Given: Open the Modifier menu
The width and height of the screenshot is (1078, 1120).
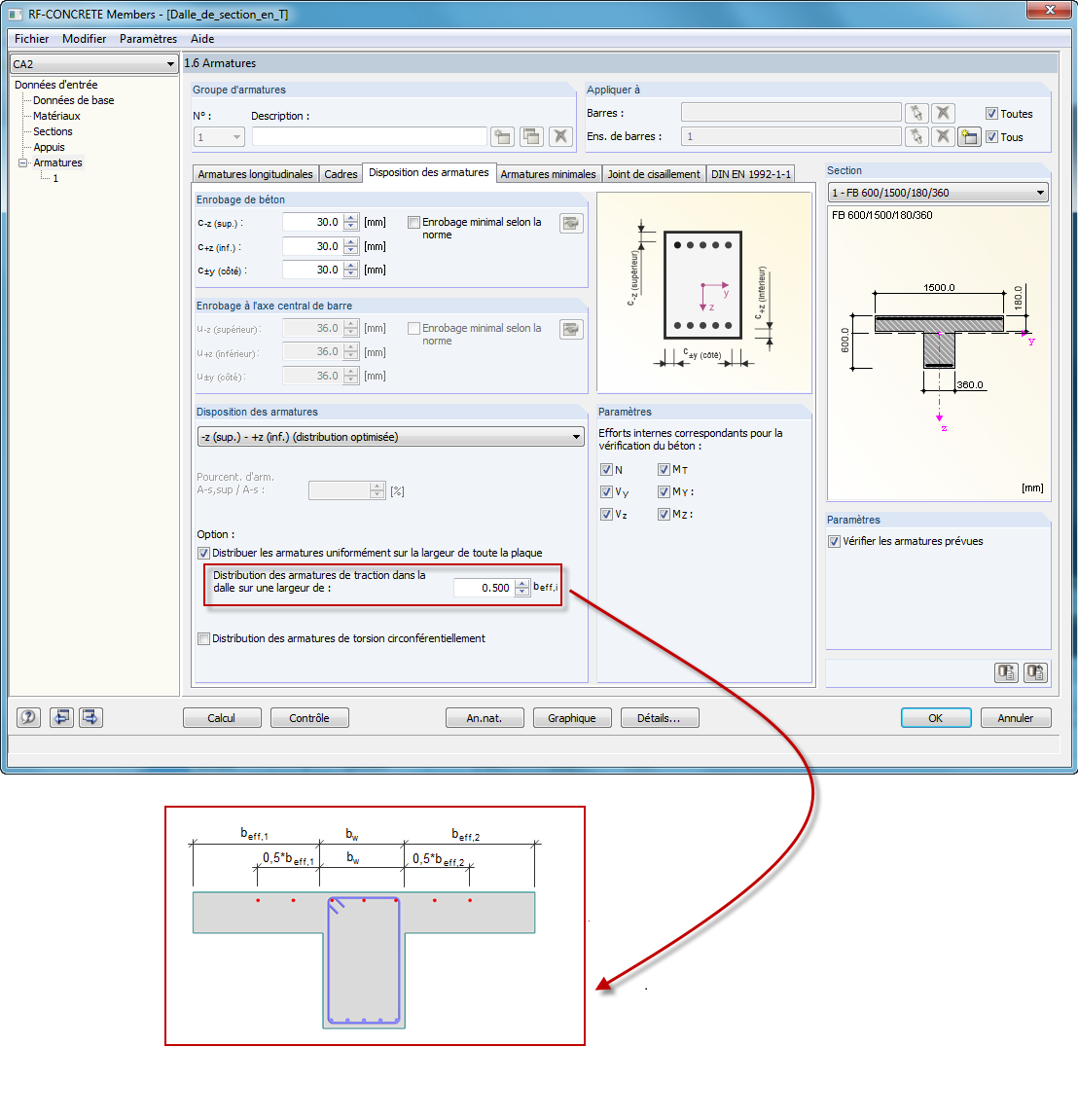Looking at the screenshot, I should pos(85,39).
